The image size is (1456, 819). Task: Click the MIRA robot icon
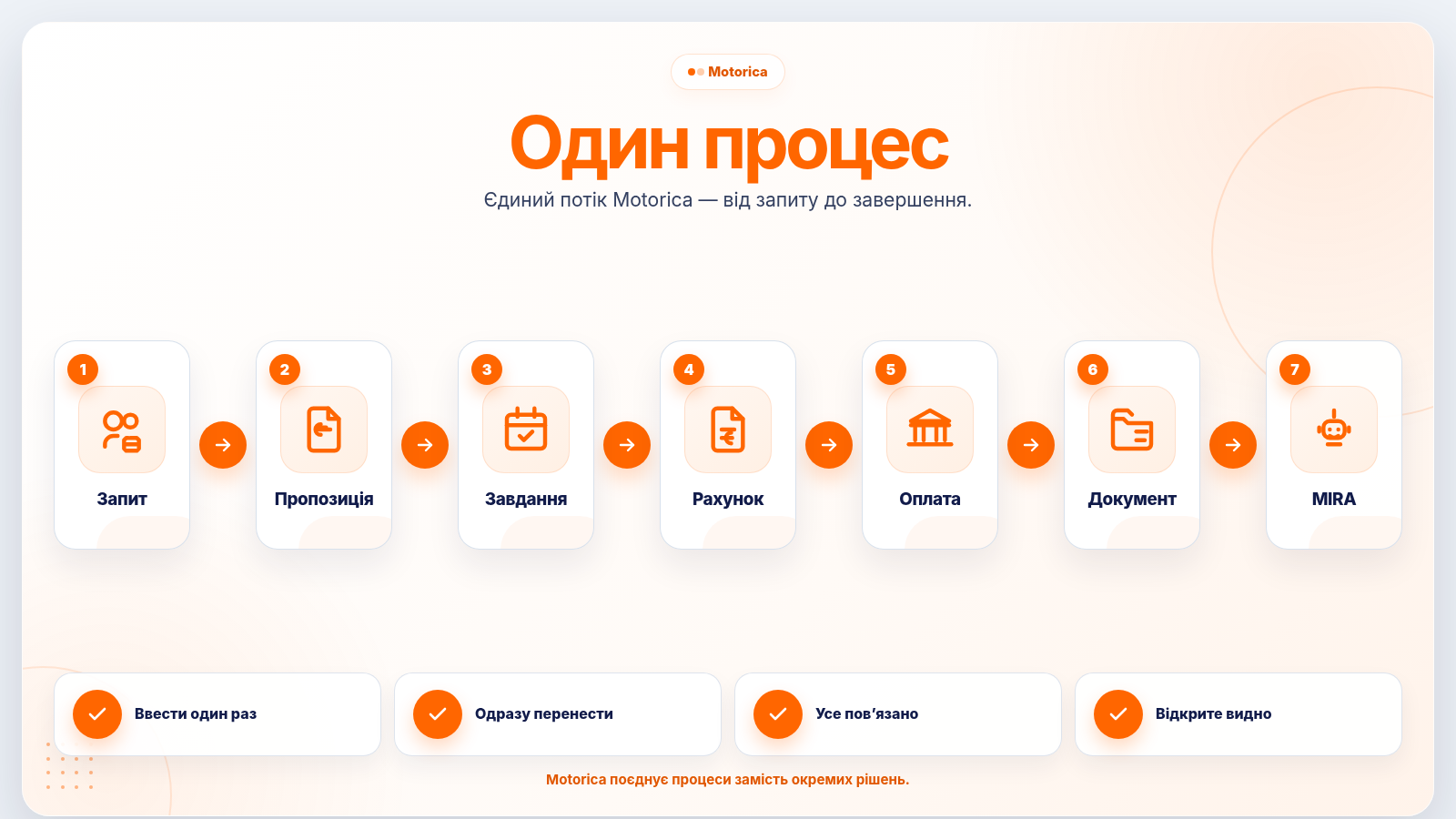point(1334,429)
